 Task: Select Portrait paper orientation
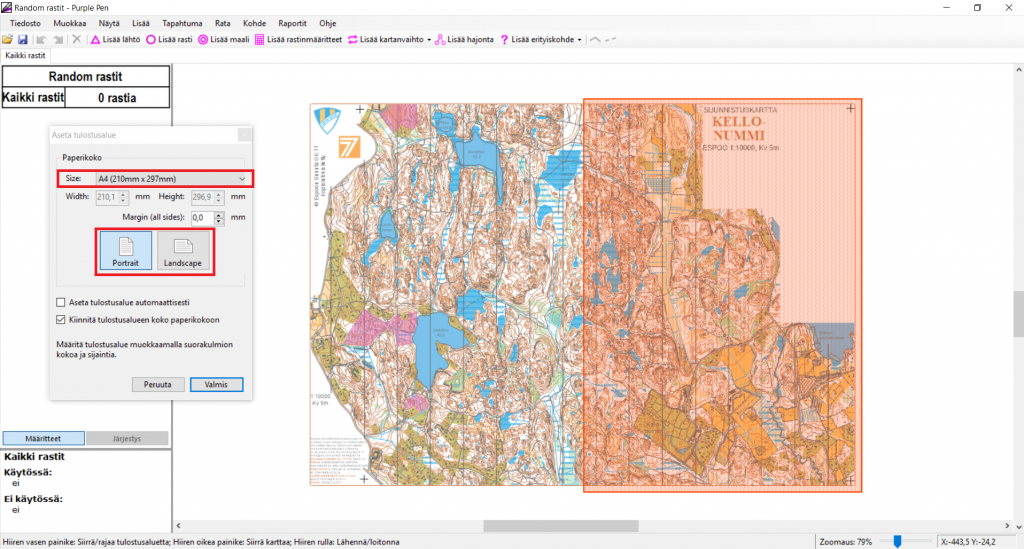(125, 251)
